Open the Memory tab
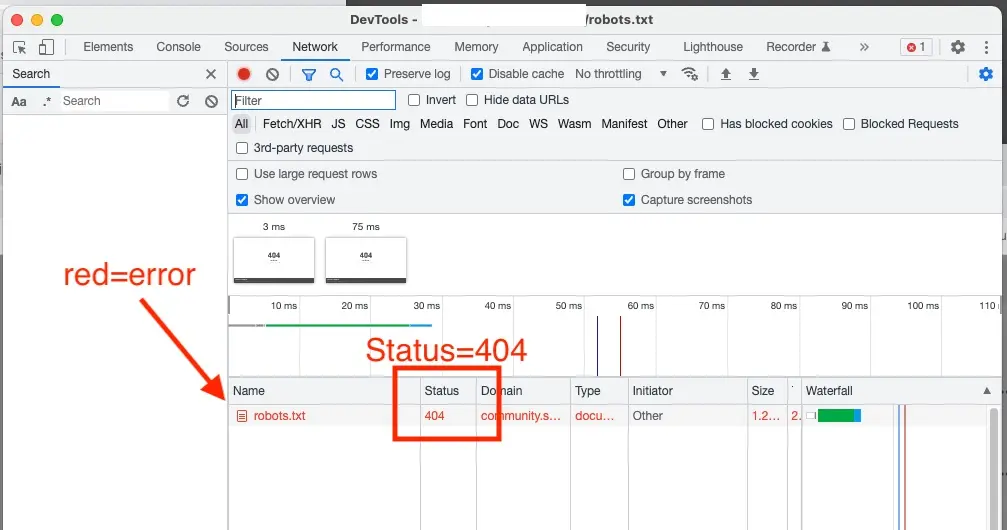This screenshot has height=530, width=1007. click(x=476, y=47)
